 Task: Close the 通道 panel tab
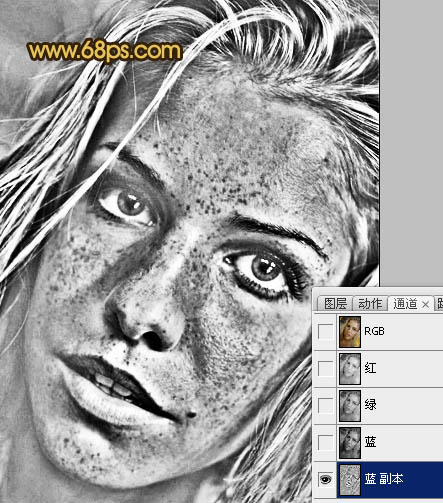pos(425,304)
